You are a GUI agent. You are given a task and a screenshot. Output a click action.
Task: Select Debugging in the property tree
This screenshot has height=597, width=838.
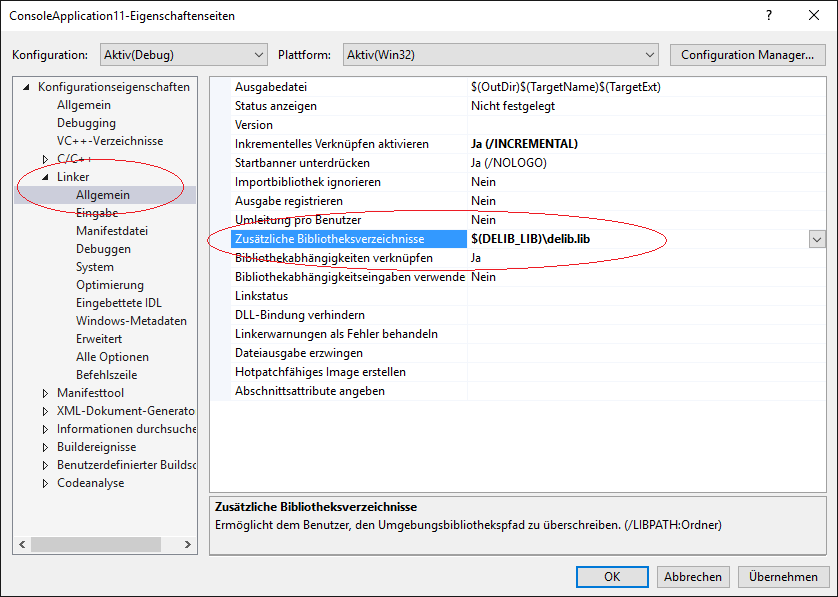pos(86,123)
